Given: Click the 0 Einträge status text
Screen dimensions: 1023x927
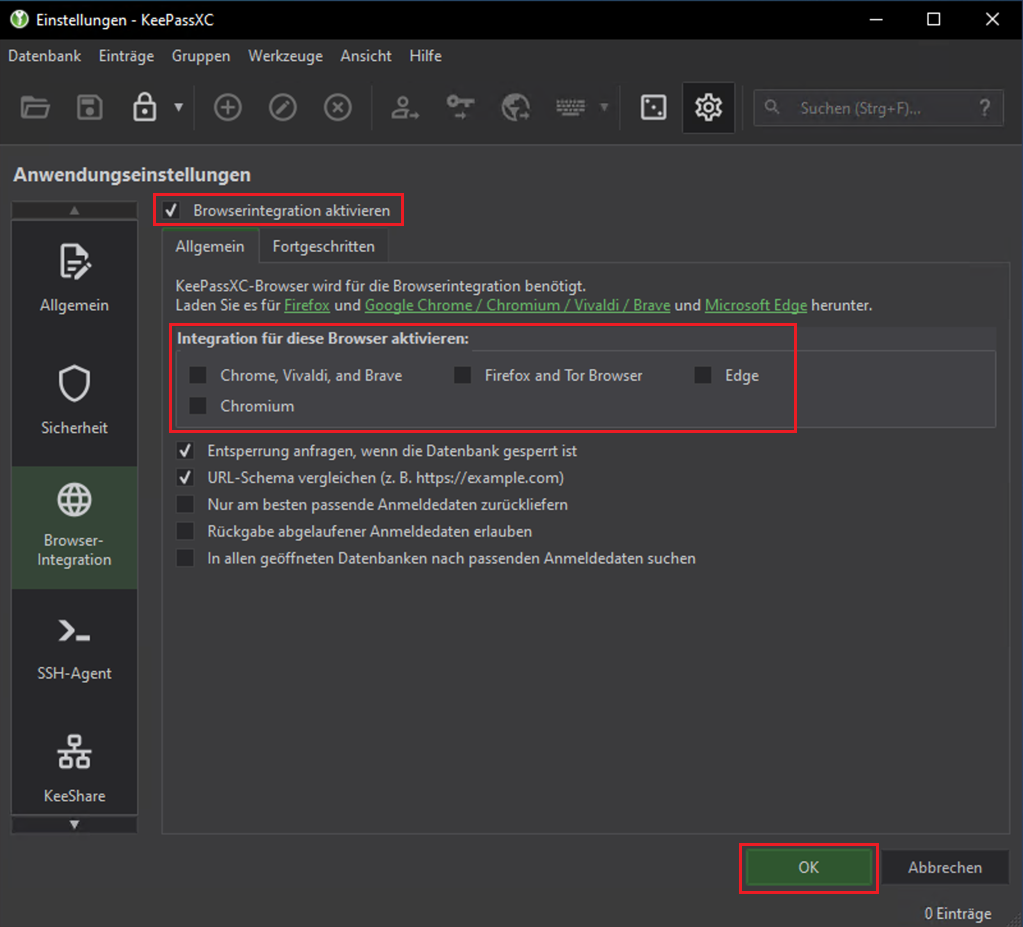Looking at the screenshot, I should [957, 913].
